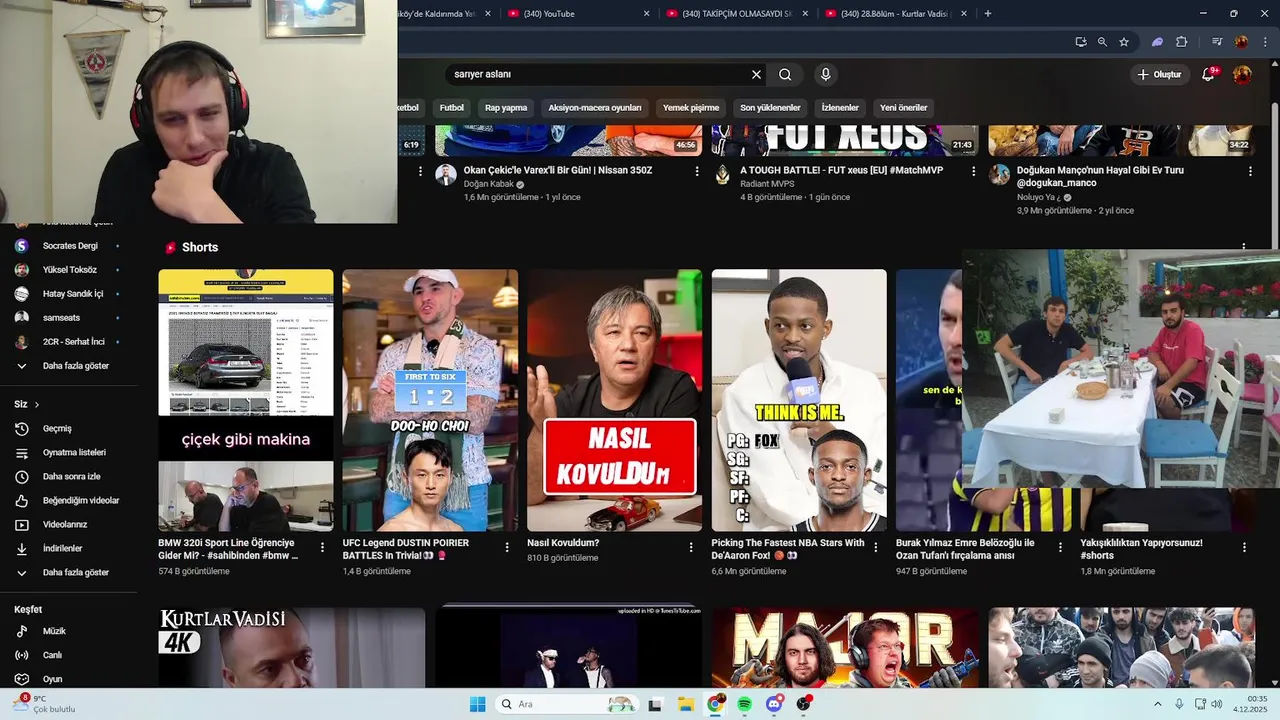Open the Radiant MVPS channel link
Screen dimensions: 1280x720
point(767,184)
